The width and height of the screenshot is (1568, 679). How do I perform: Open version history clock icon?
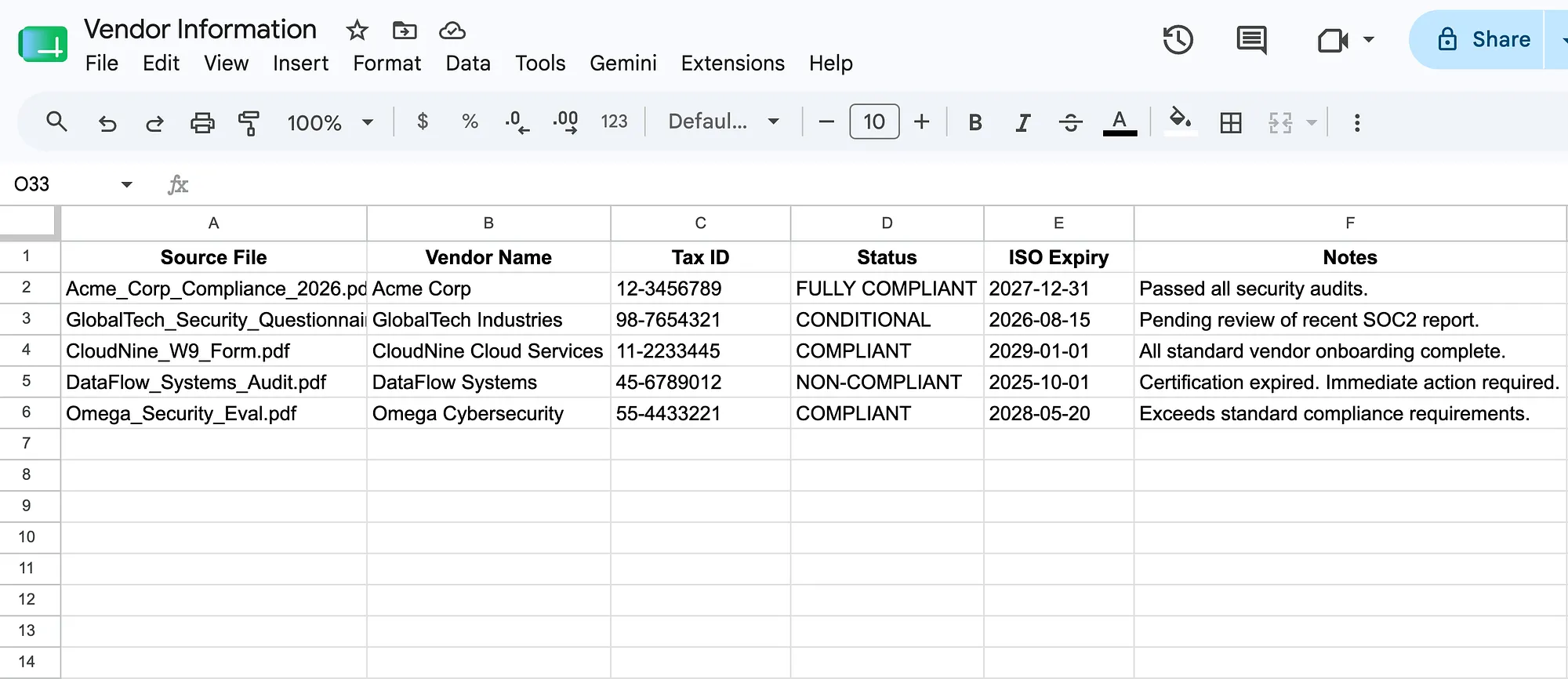coord(1178,40)
